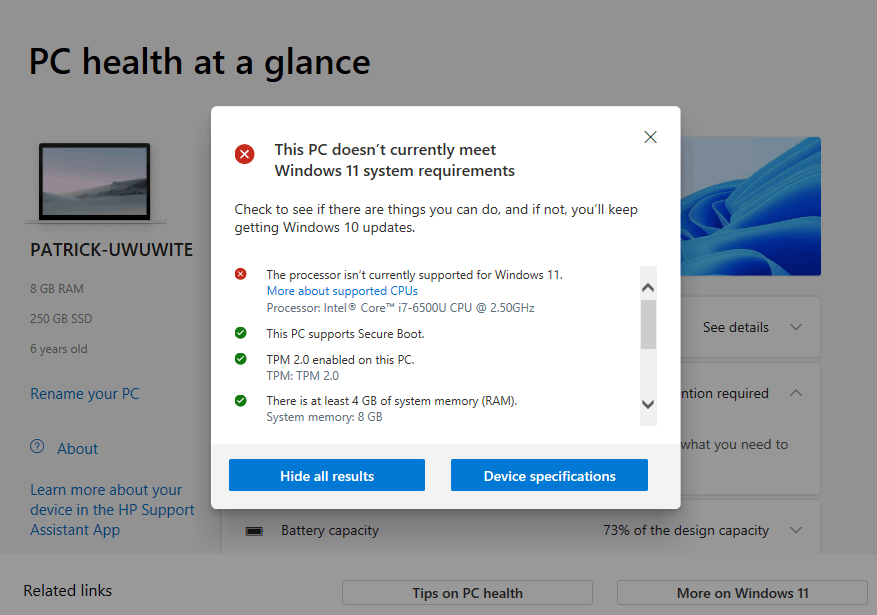The height and width of the screenshot is (615, 877).
Task: Open Device specifications
Action: [549, 476]
